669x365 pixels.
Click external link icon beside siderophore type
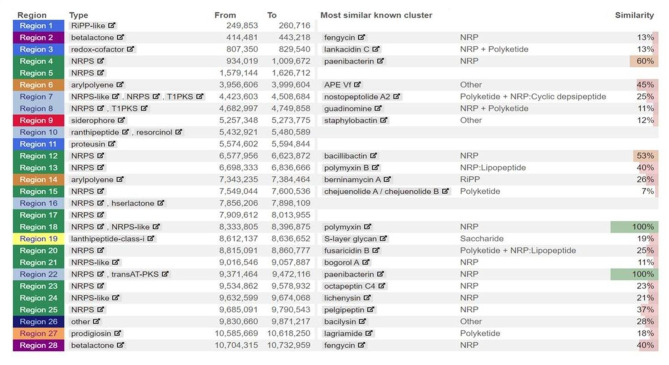(x=122, y=120)
